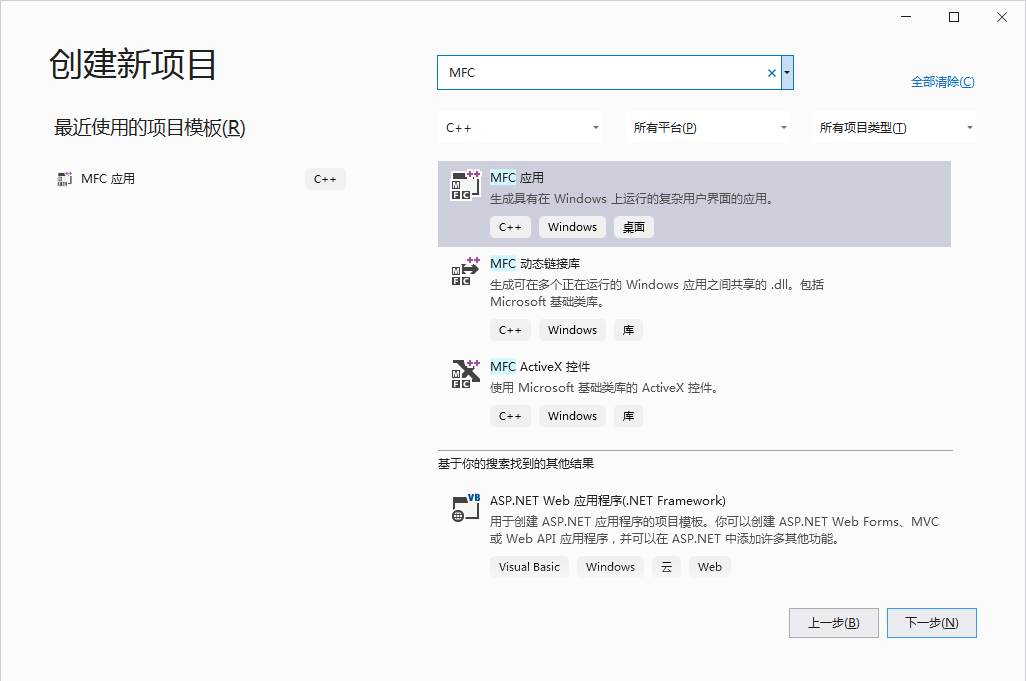The height and width of the screenshot is (681, 1026).
Task: Open the 所有平台 platform dropdown
Action: (x=709, y=127)
